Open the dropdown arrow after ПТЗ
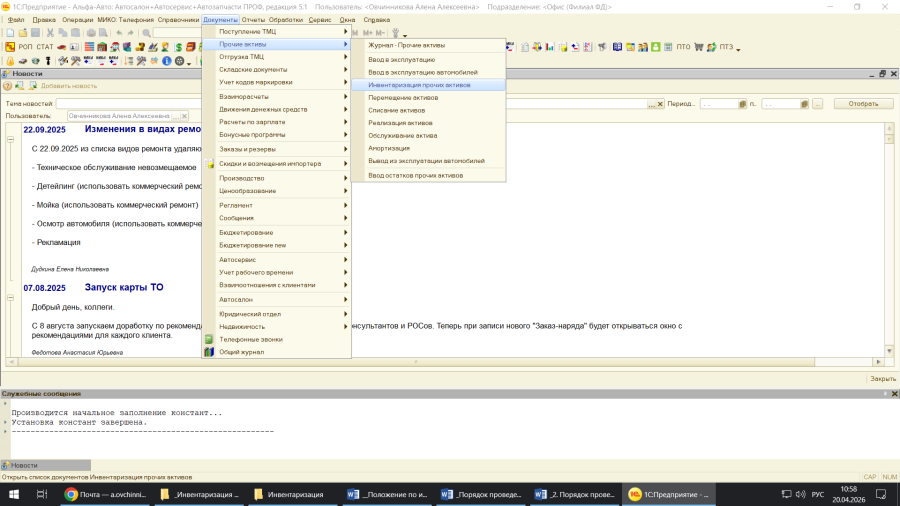Image resolution: width=900 pixels, height=506 pixels. click(x=738, y=49)
